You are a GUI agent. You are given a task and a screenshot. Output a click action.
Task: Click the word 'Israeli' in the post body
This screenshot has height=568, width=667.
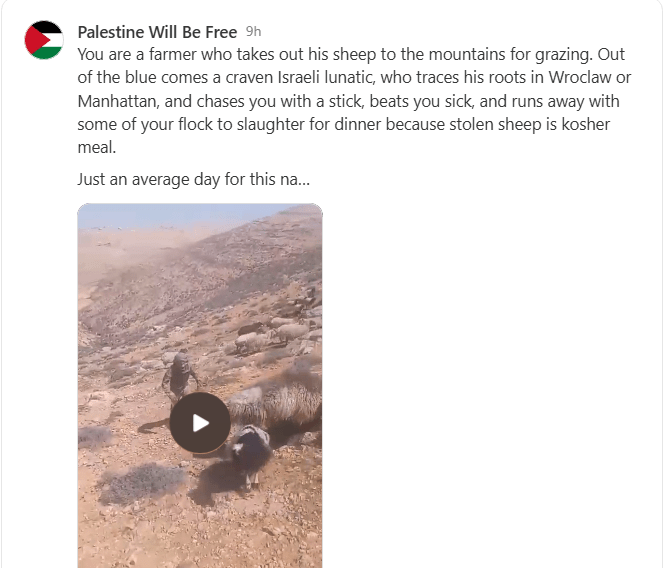tap(299, 77)
